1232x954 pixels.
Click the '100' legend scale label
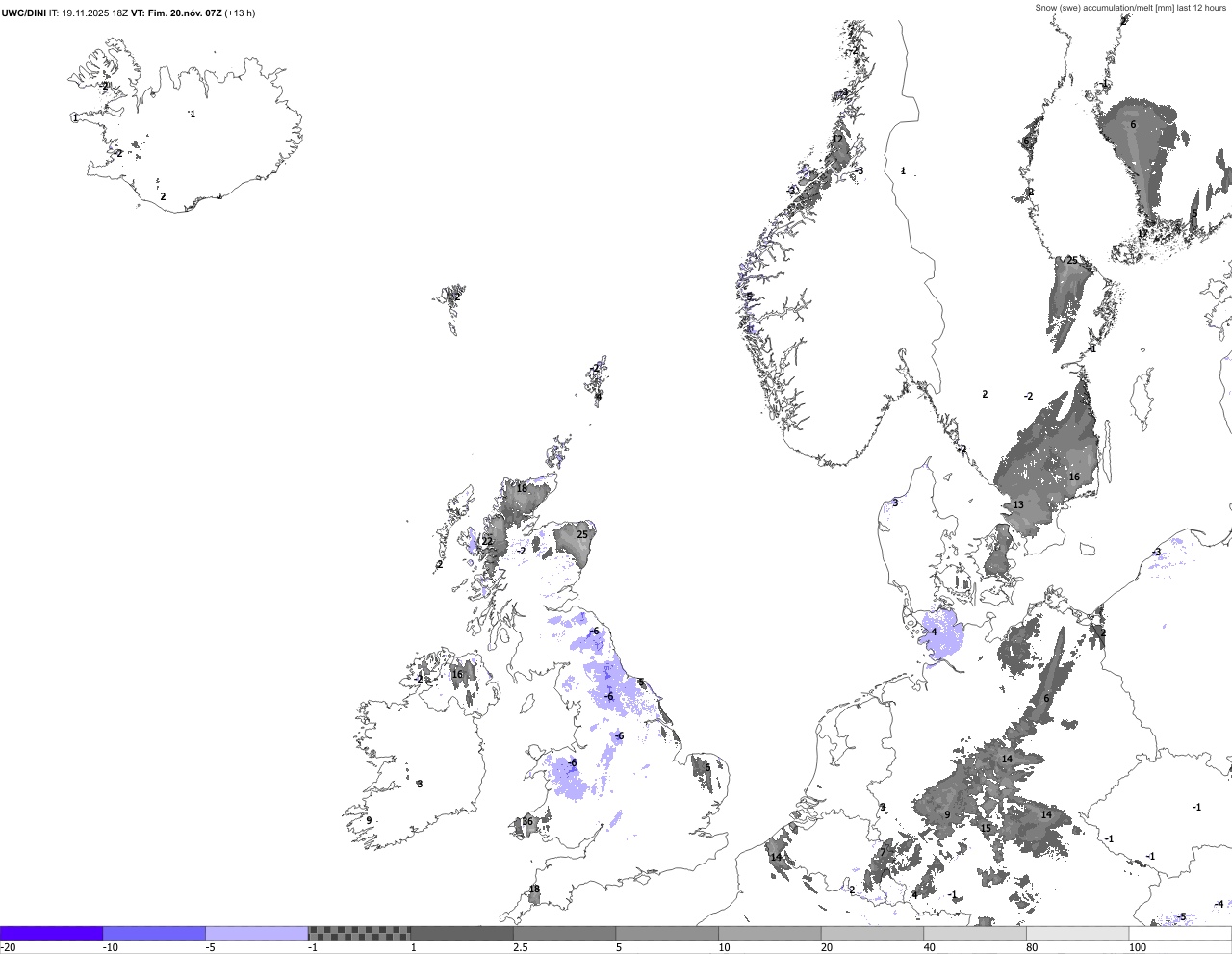[x=1139, y=947]
